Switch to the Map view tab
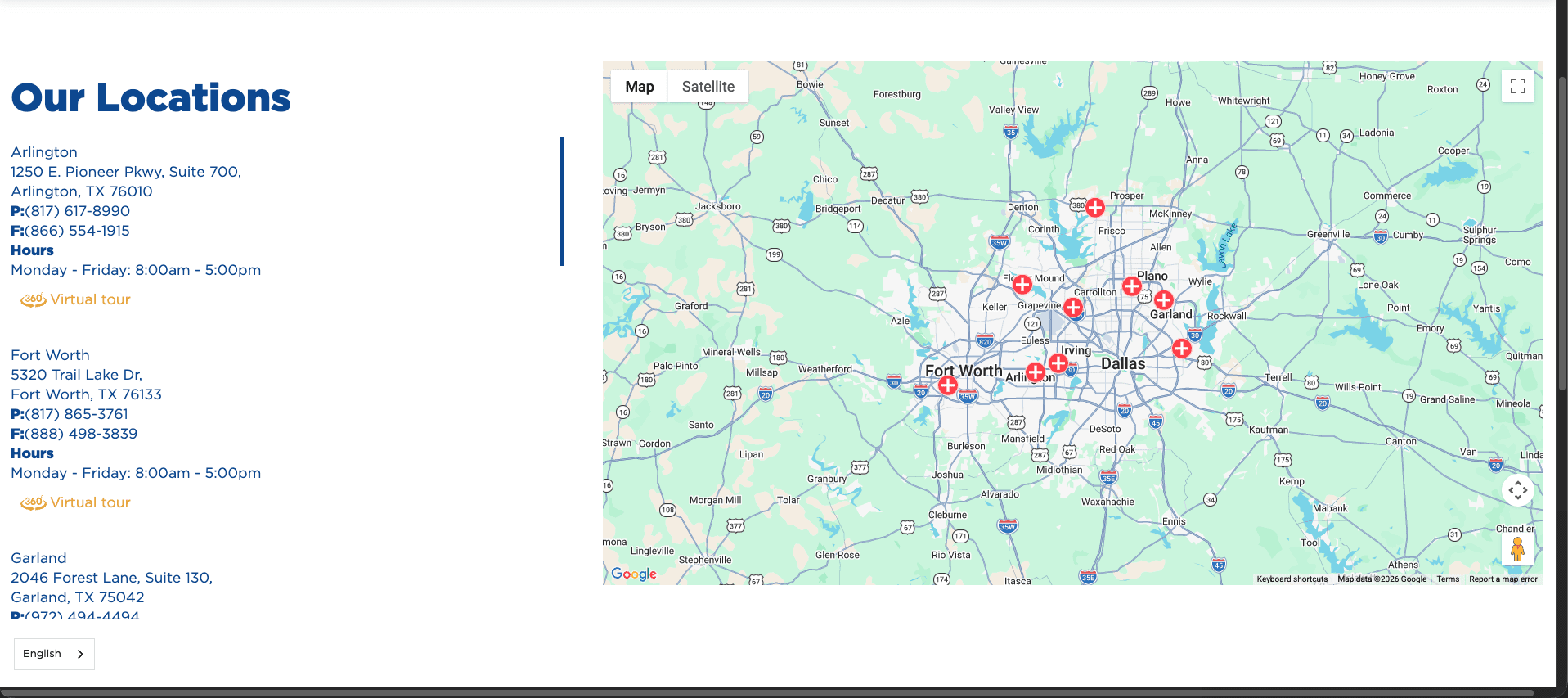 click(x=640, y=87)
